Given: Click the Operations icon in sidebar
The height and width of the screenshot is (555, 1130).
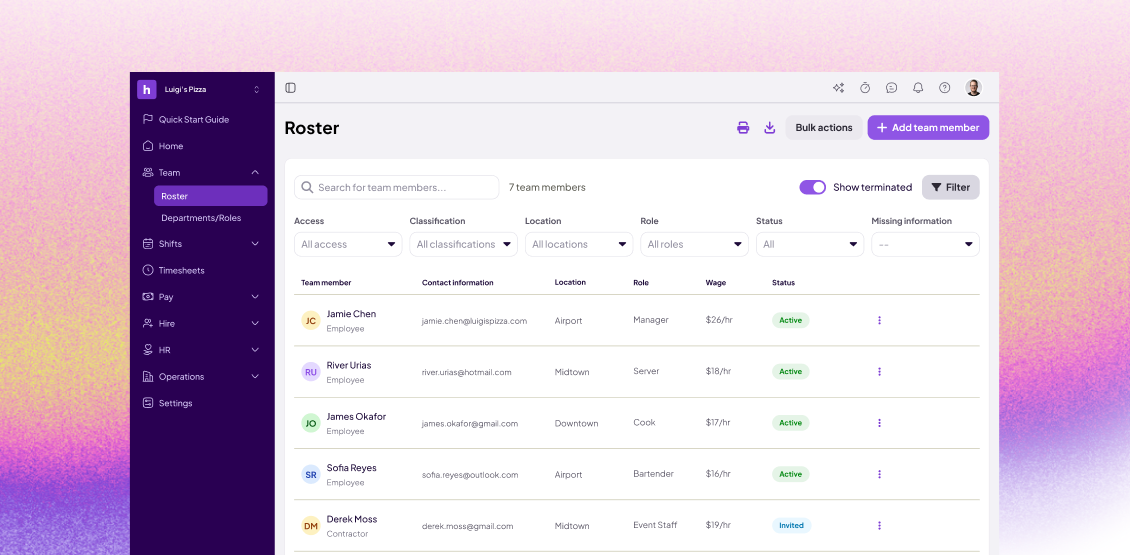Looking at the screenshot, I should pos(148,376).
